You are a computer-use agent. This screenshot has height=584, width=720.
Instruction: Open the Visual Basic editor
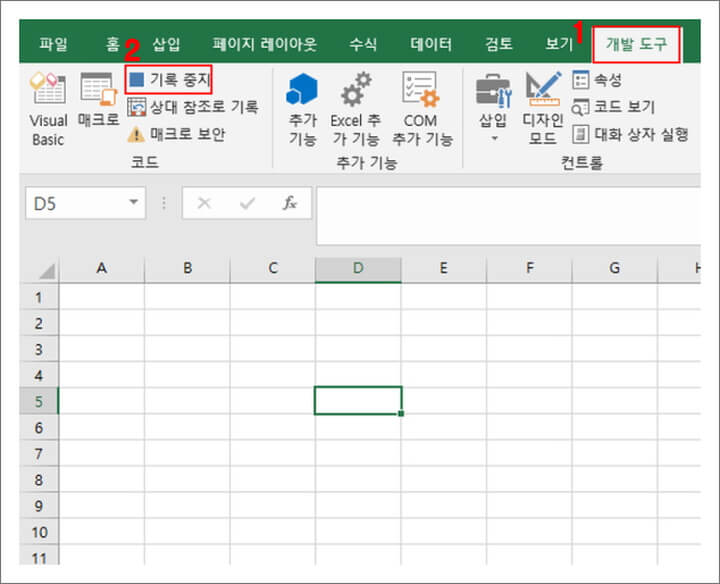48,109
